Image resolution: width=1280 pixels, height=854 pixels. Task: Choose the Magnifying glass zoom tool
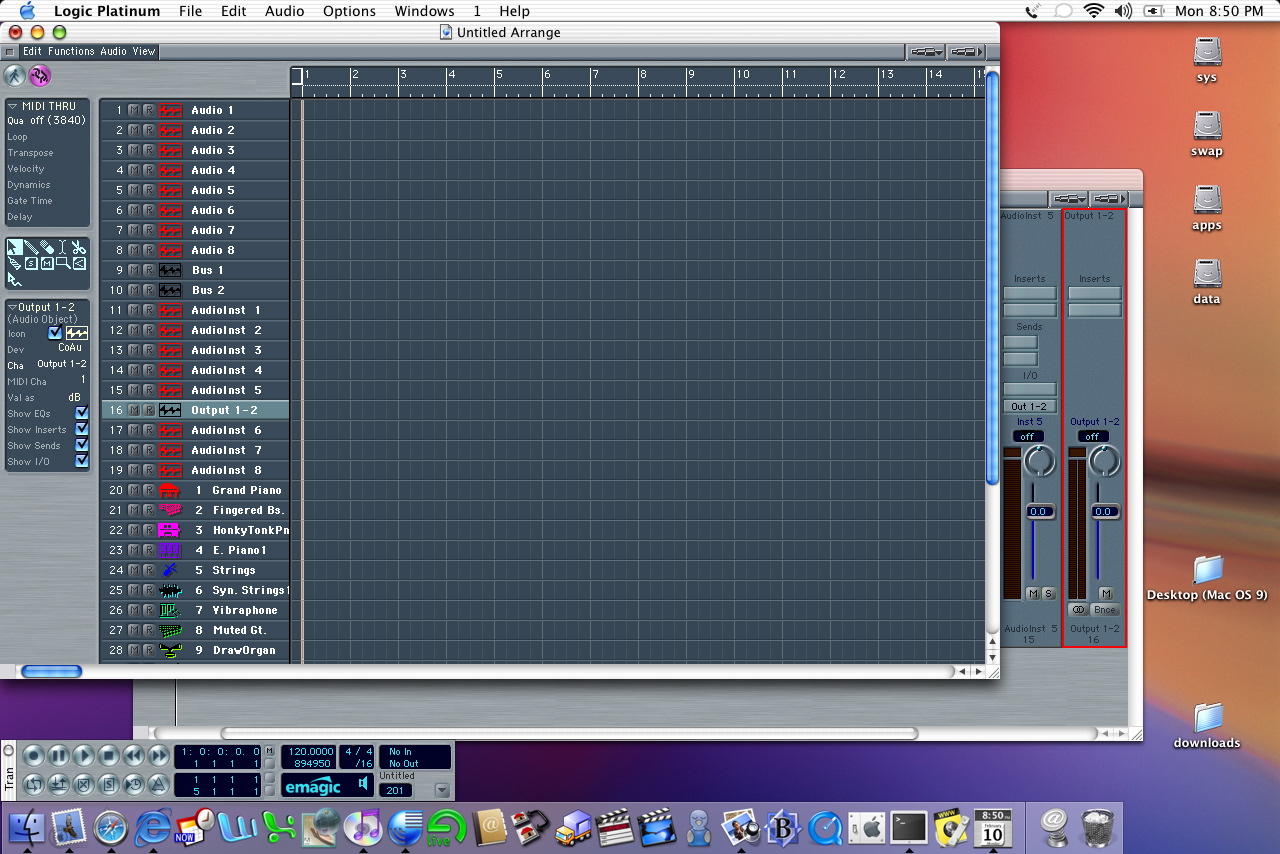[x=63, y=263]
